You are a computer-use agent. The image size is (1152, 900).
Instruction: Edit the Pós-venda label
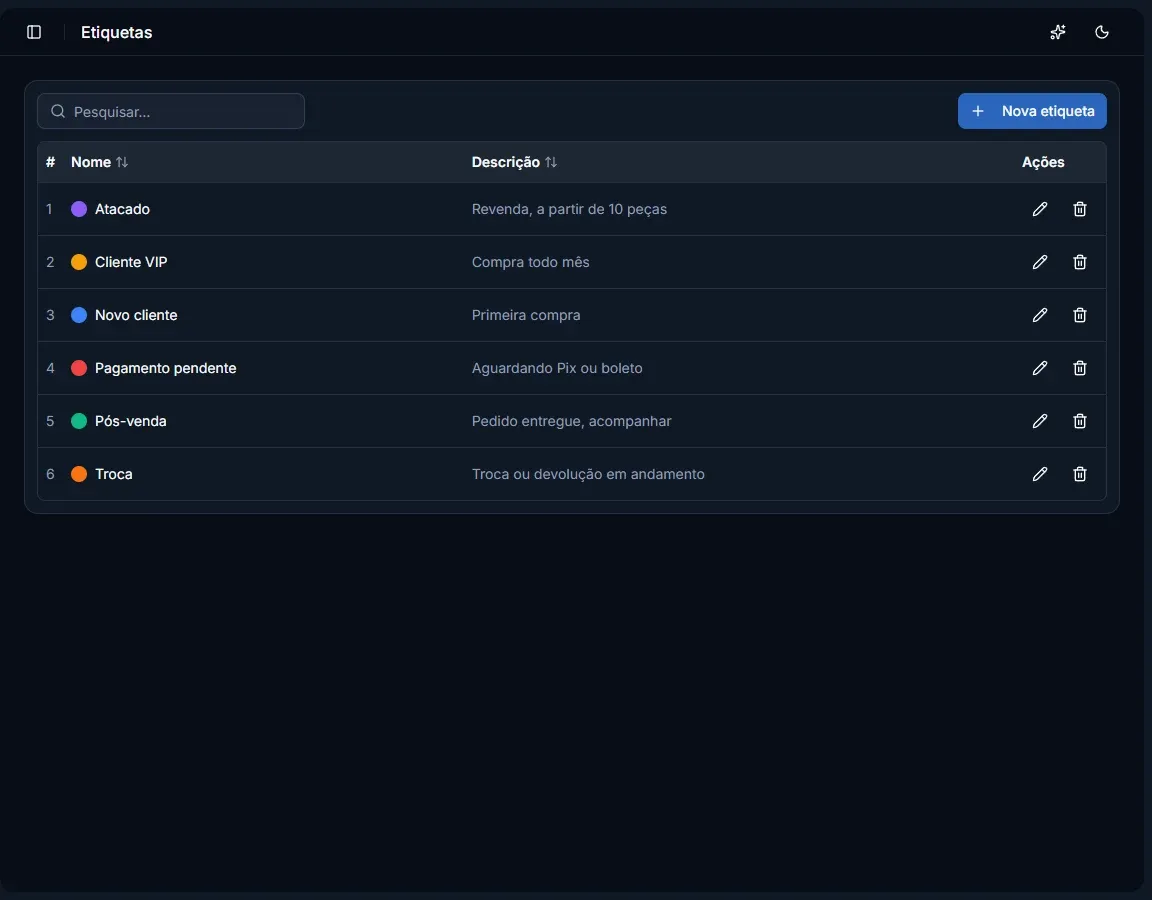point(1040,421)
